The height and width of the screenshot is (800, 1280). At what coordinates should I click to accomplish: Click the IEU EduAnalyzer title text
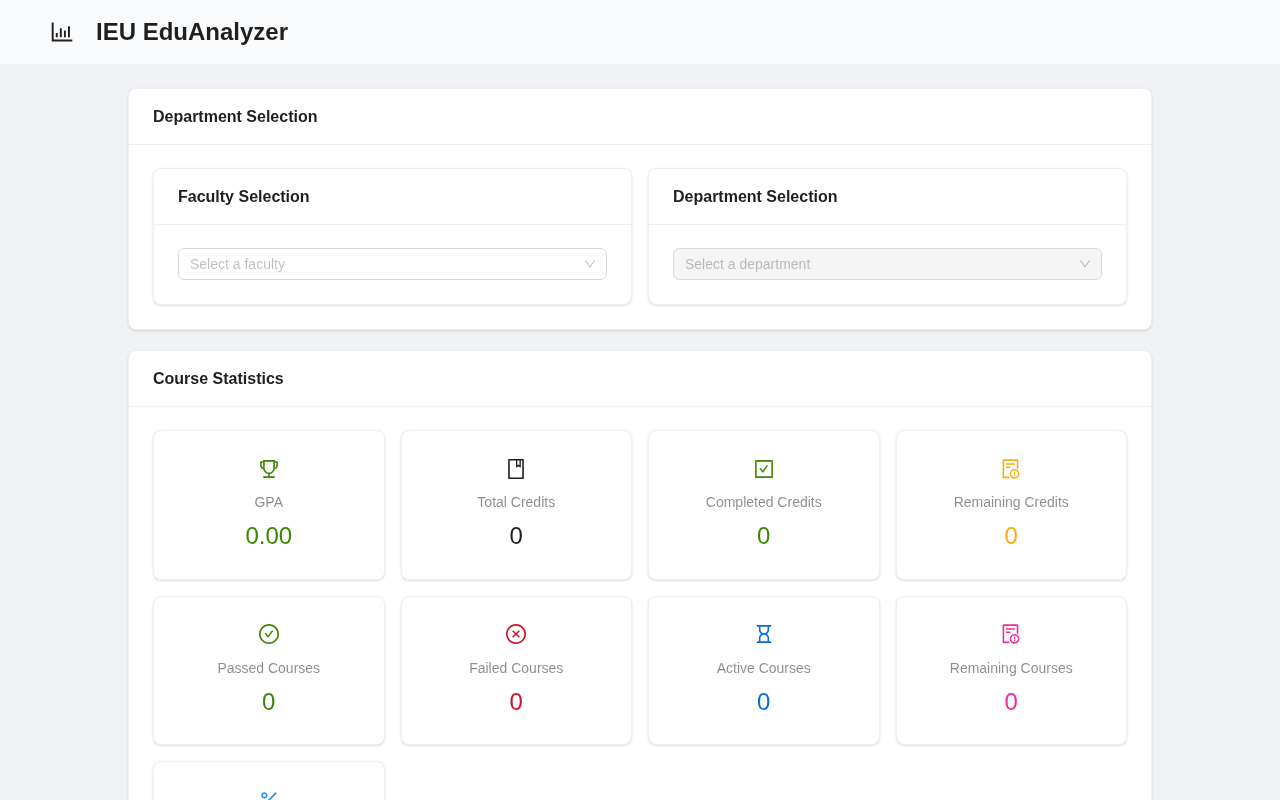192,32
